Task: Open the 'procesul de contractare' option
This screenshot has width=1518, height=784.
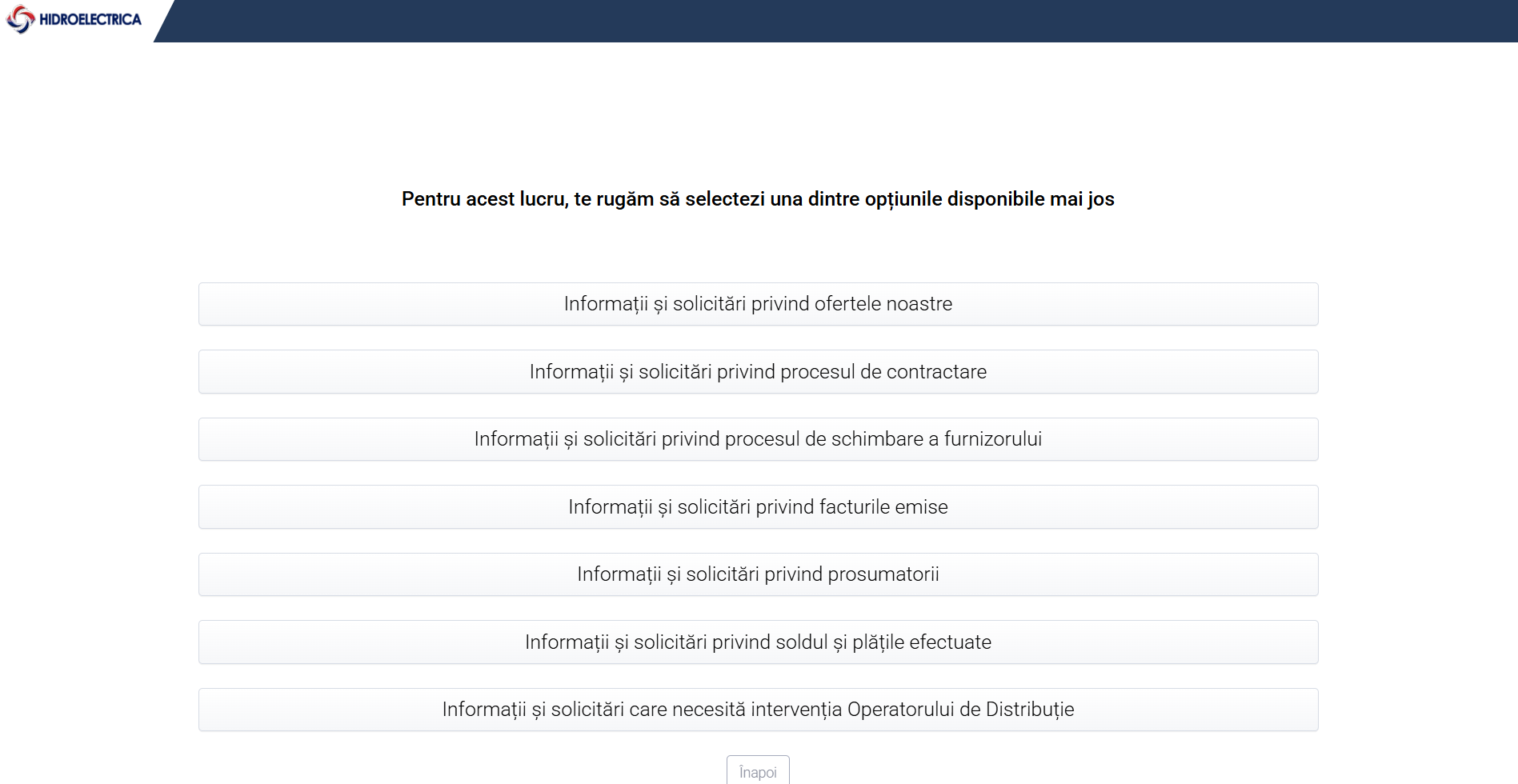Action: (758, 372)
